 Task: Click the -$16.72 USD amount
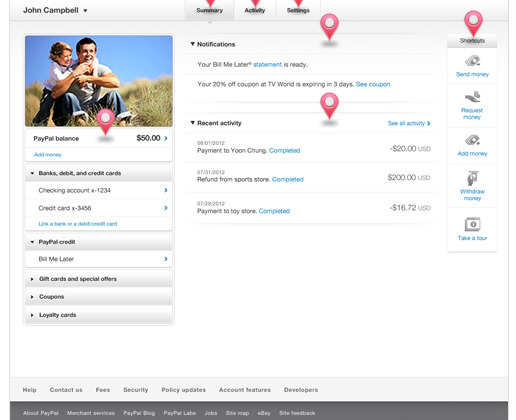click(x=410, y=208)
